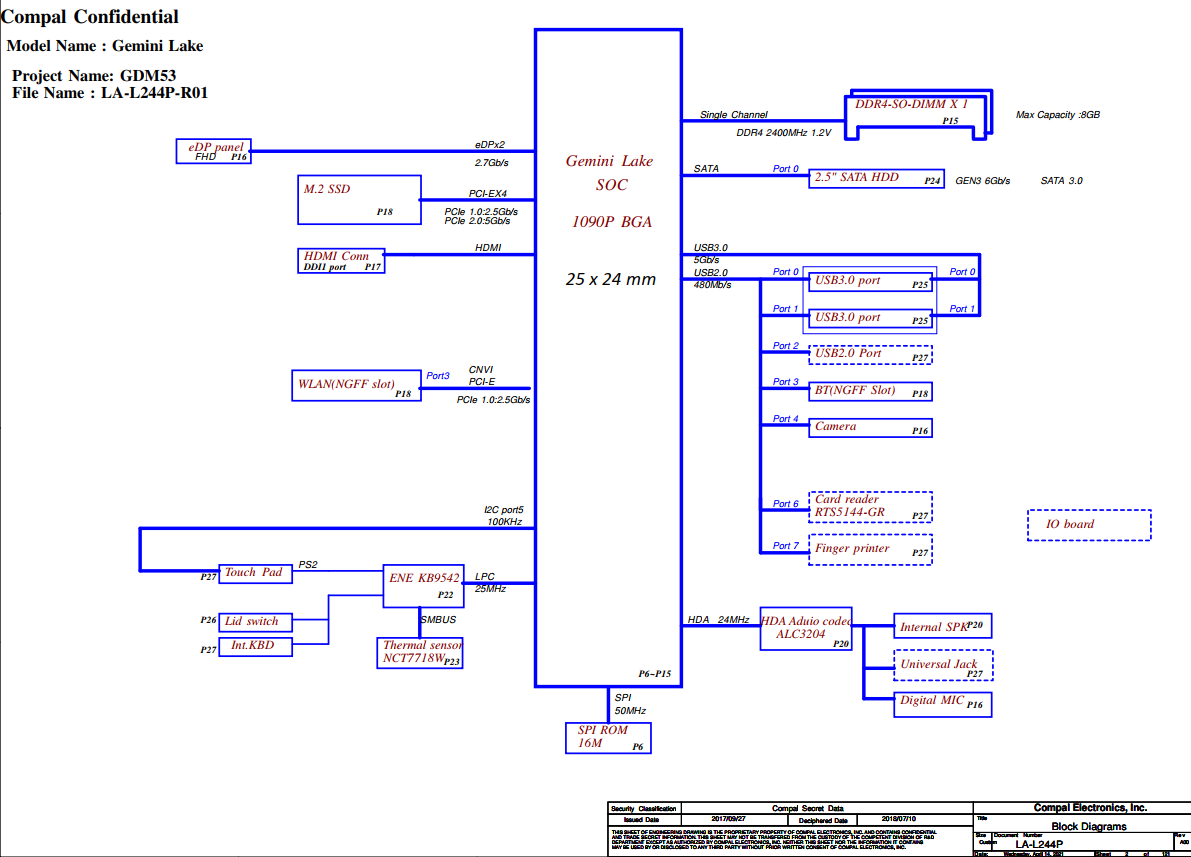
Task: Select the "SATA 3.0" note
Action: click(1062, 181)
